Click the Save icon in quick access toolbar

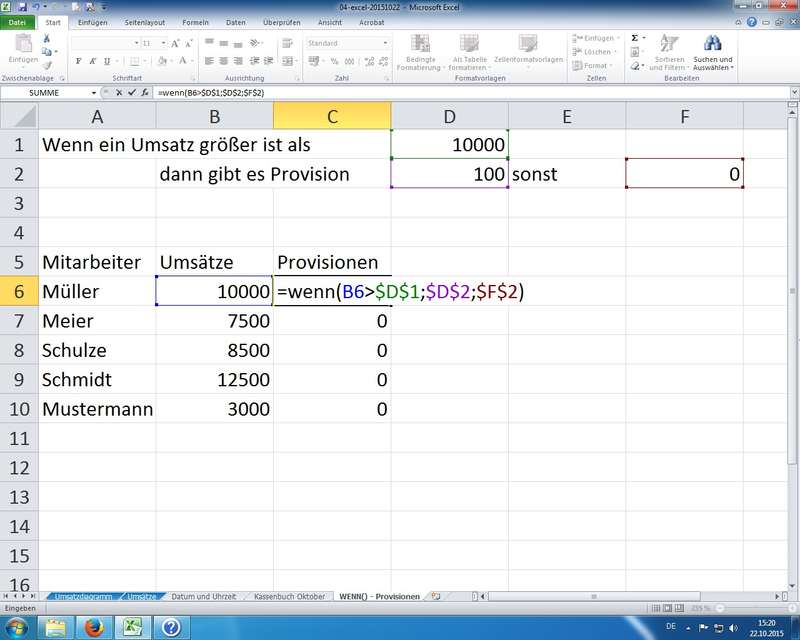click(21, 7)
